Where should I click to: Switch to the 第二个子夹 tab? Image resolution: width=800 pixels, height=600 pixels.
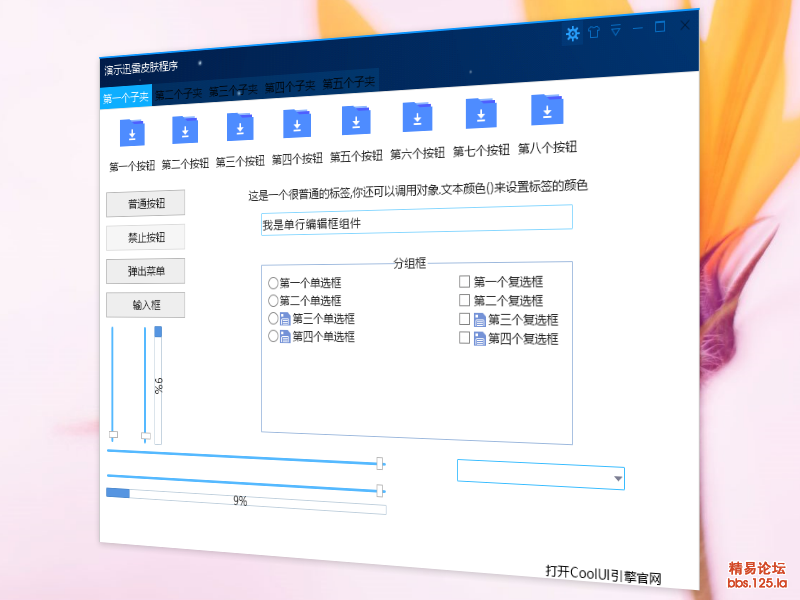pyautogui.click(x=179, y=93)
